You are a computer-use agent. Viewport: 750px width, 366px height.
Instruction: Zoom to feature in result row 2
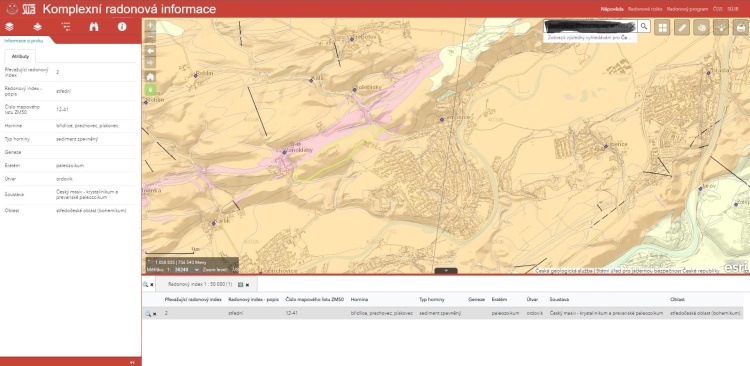pos(148,313)
